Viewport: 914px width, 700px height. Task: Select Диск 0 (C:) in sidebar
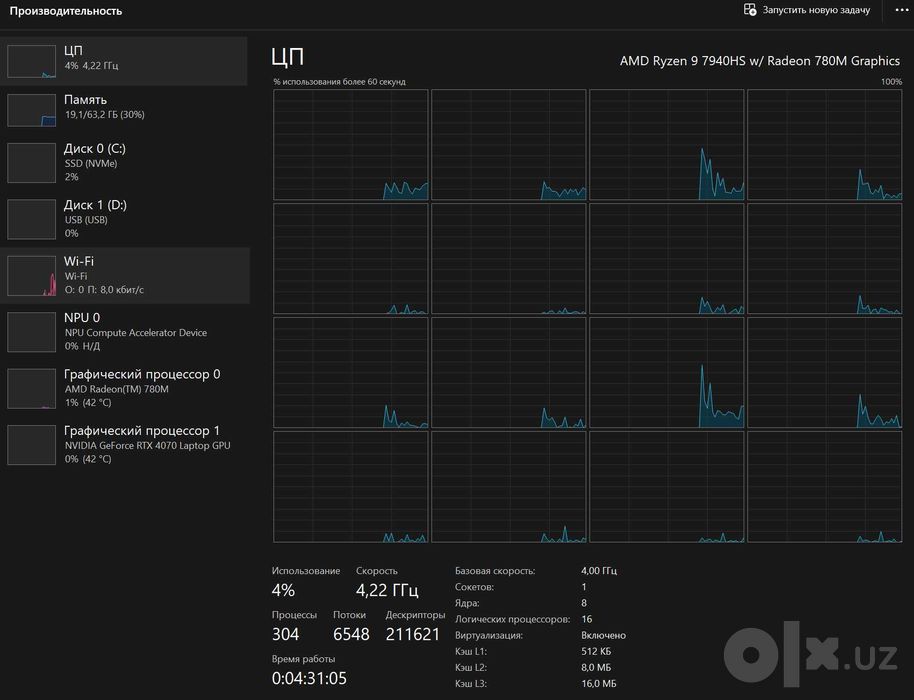(x=124, y=163)
